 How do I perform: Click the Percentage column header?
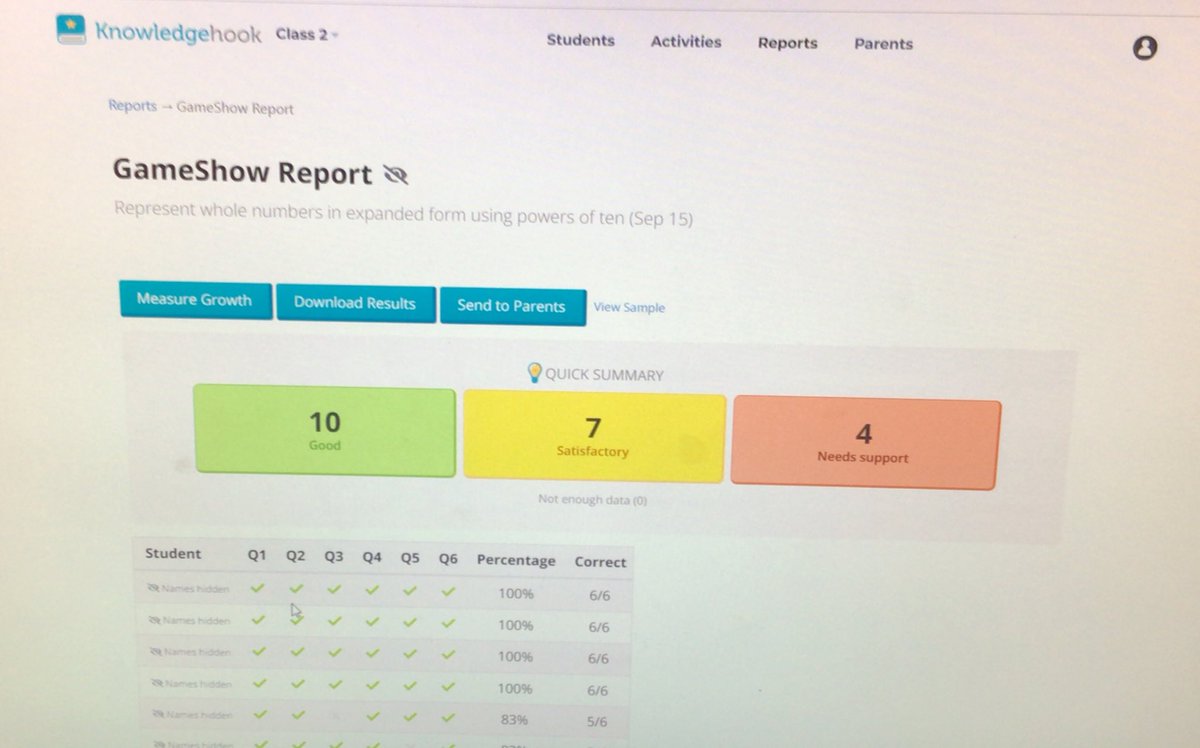(516, 560)
